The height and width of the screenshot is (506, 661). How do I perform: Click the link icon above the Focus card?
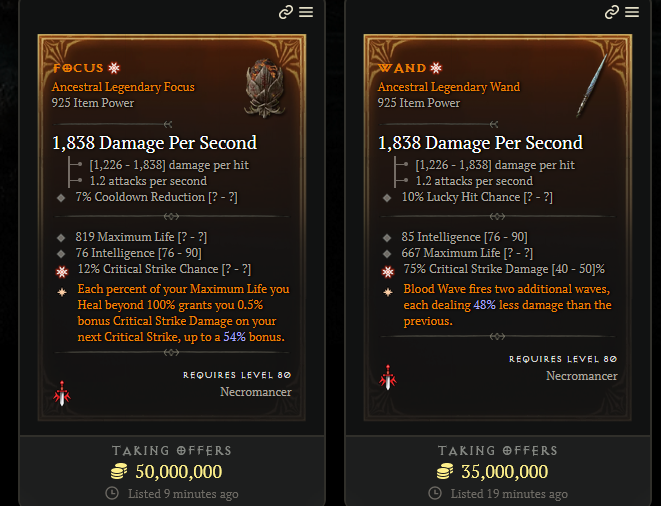point(286,13)
